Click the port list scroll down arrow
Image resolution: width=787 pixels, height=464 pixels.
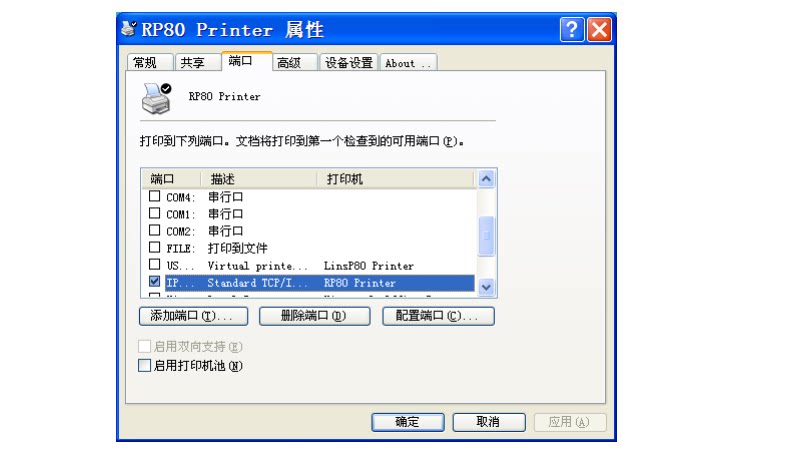(486, 287)
